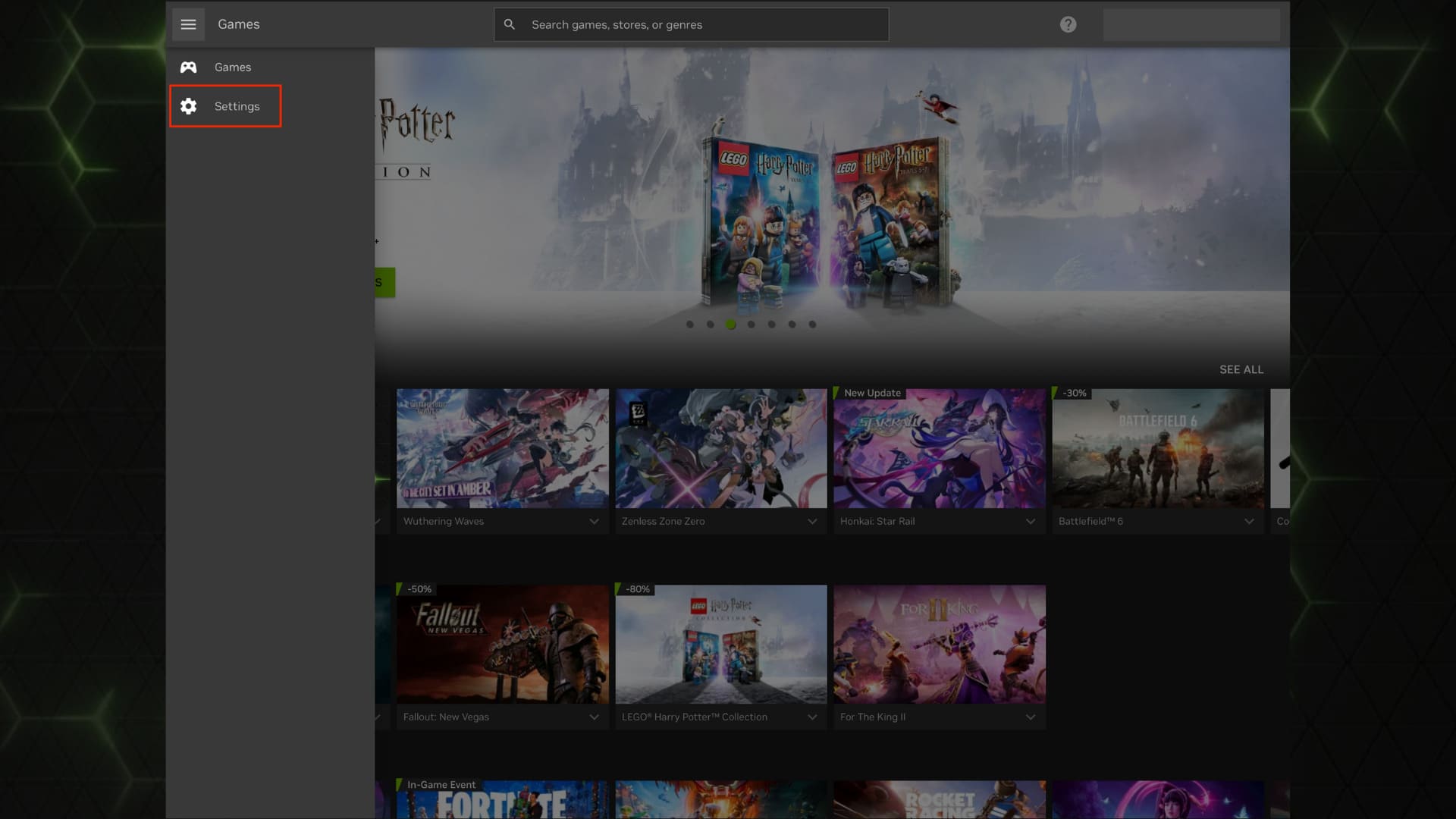The height and width of the screenshot is (819, 1456).
Task: Expand Honkai: Star Rail options chevron
Action: pos(1030,522)
